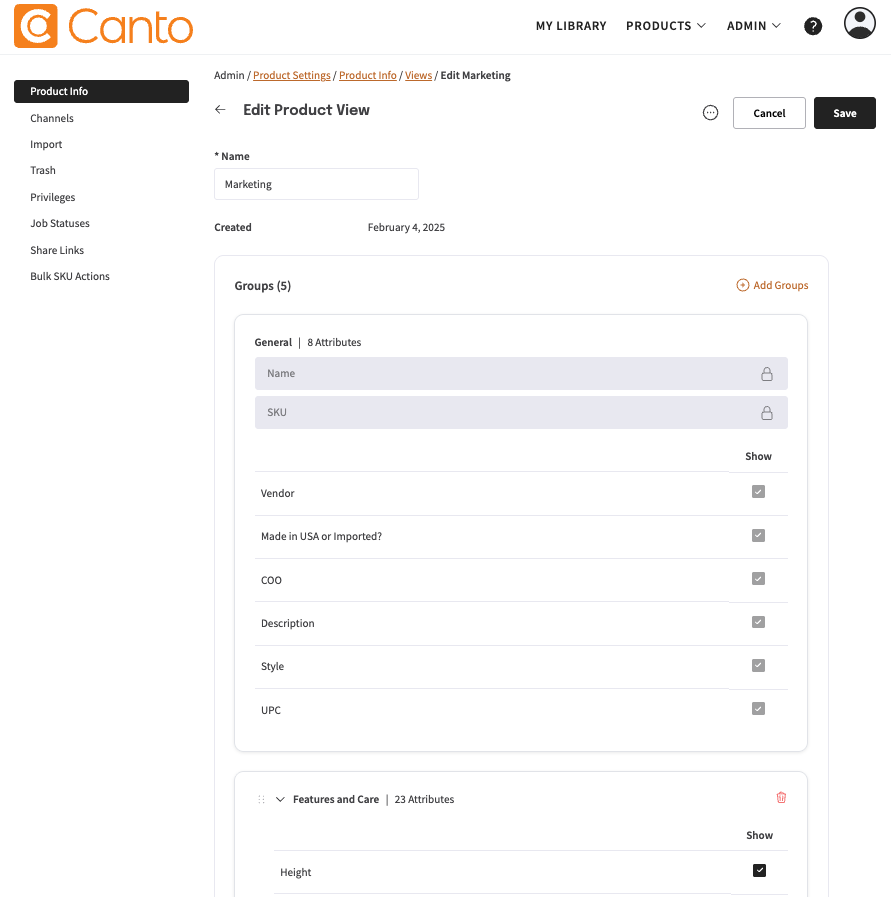Click the 'General' group title
This screenshot has height=897, width=891.
(x=273, y=342)
